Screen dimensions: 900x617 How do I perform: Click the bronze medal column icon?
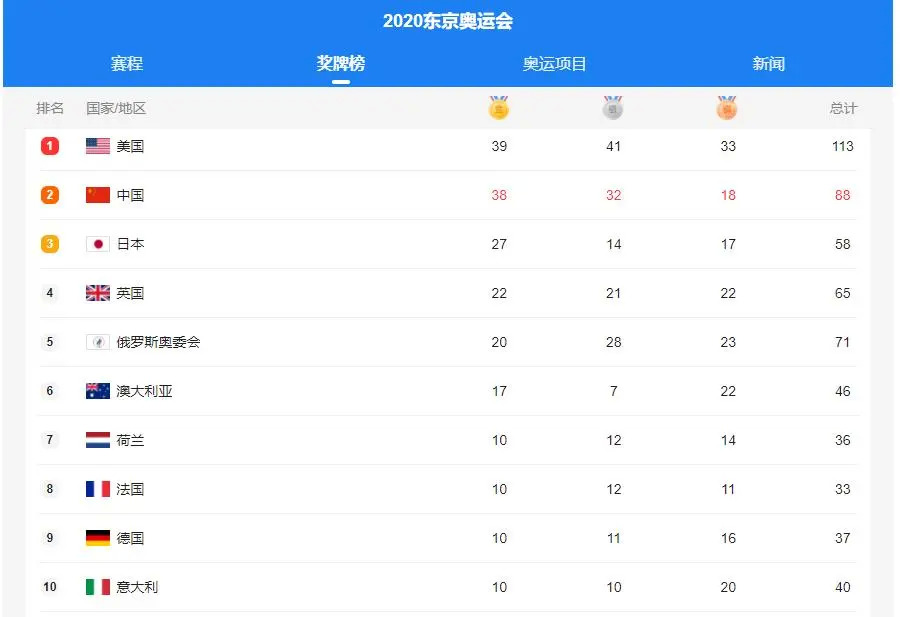point(727,108)
